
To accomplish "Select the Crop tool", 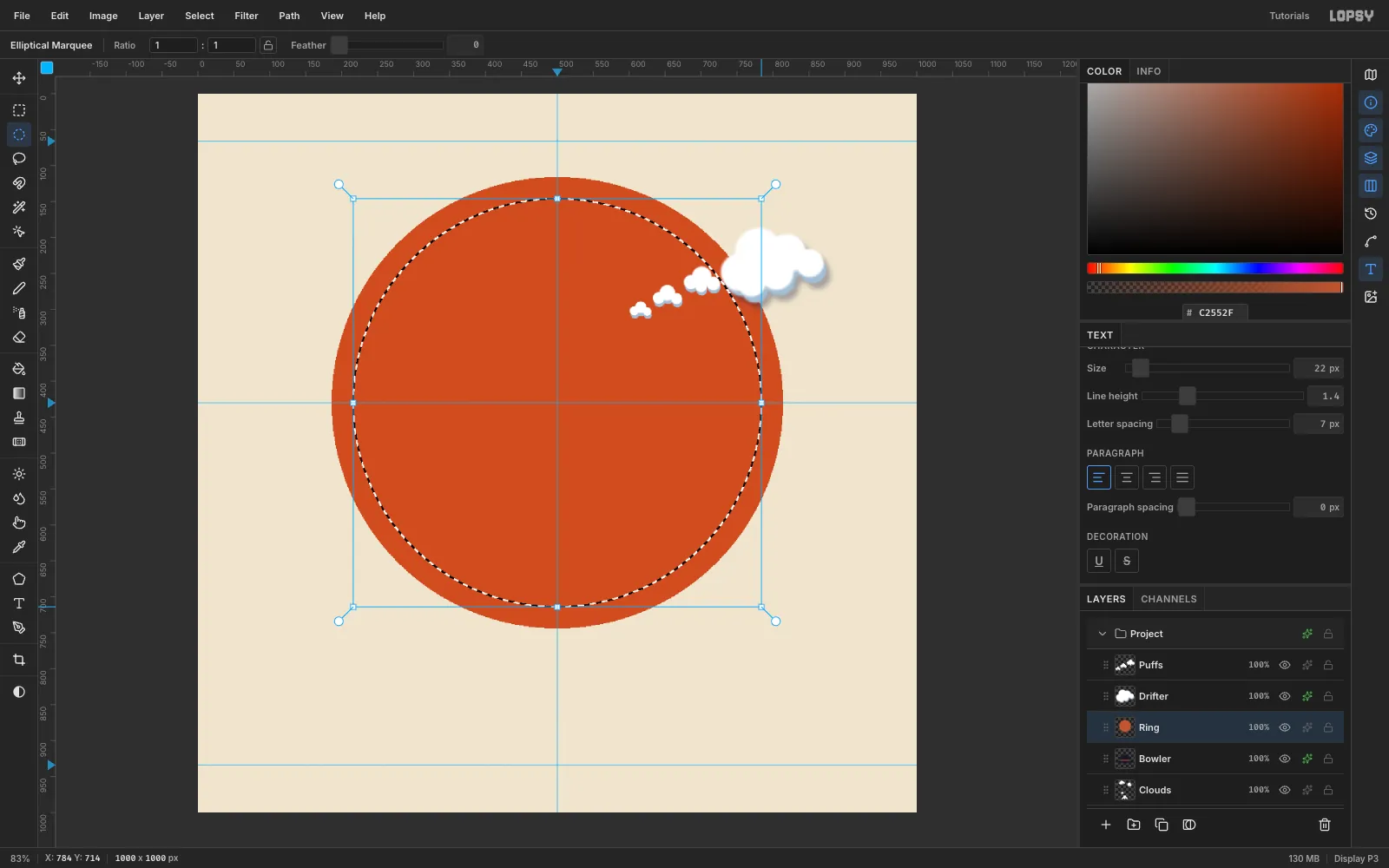I will (x=19, y=660).
